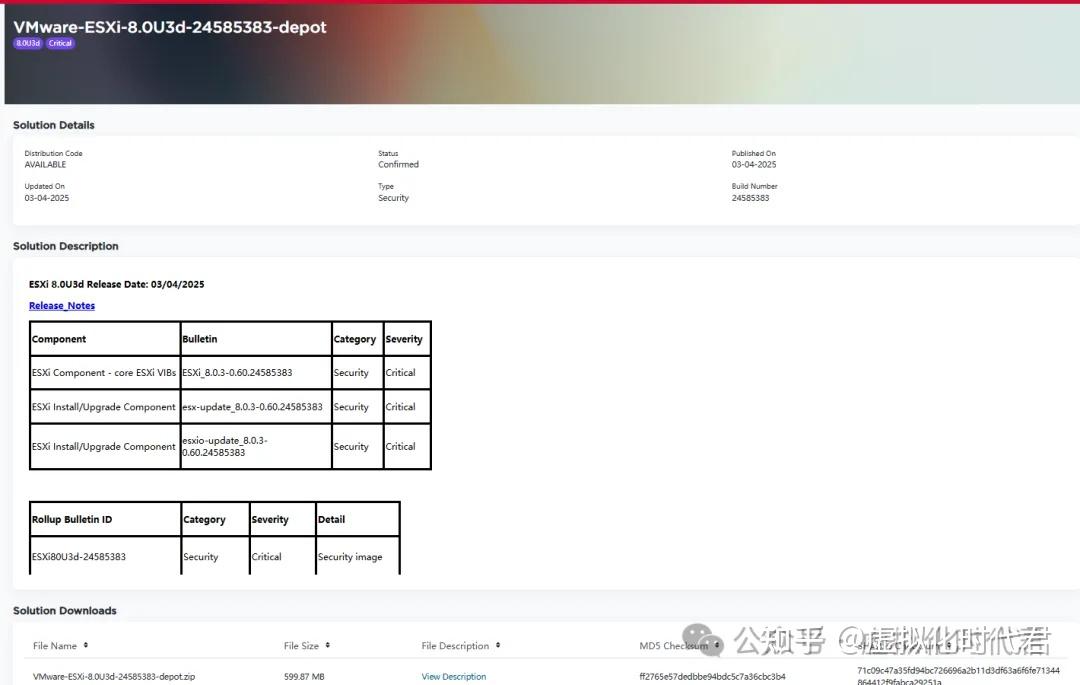Click the File Size column header label

[x=301, y=646]
